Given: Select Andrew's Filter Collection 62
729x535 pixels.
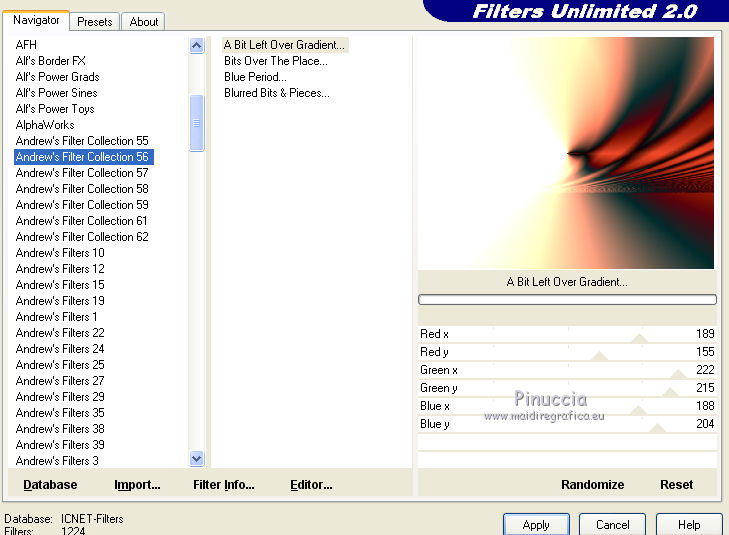Looking at the screenshot, I should (x=82, y=237).
